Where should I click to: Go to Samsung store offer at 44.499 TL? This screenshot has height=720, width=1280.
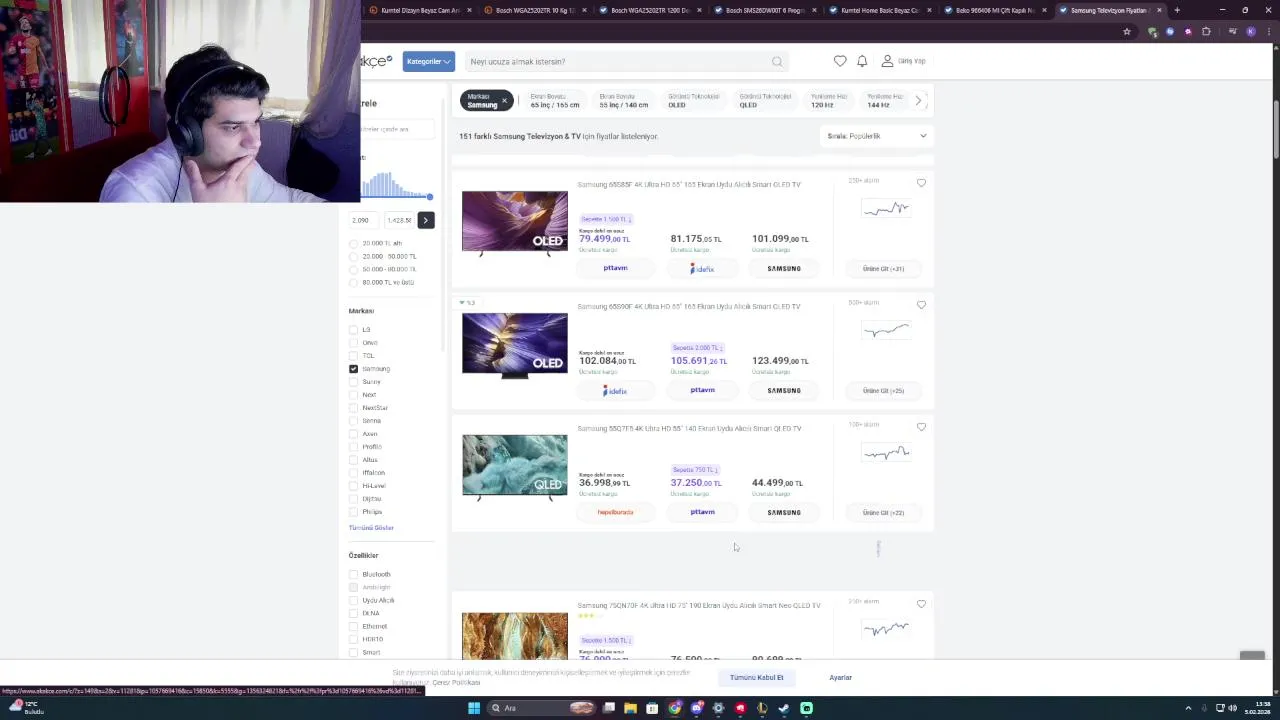784,512
